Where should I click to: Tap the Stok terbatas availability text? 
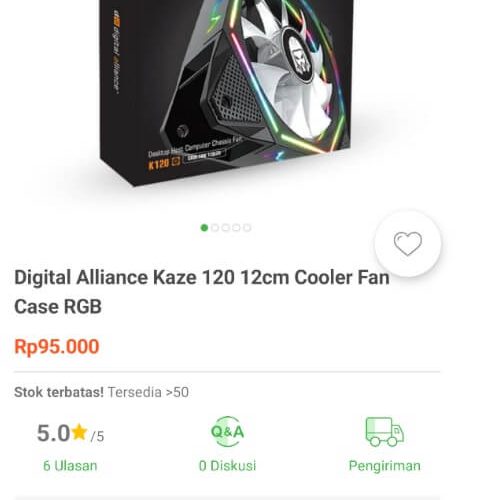[59, 392]
